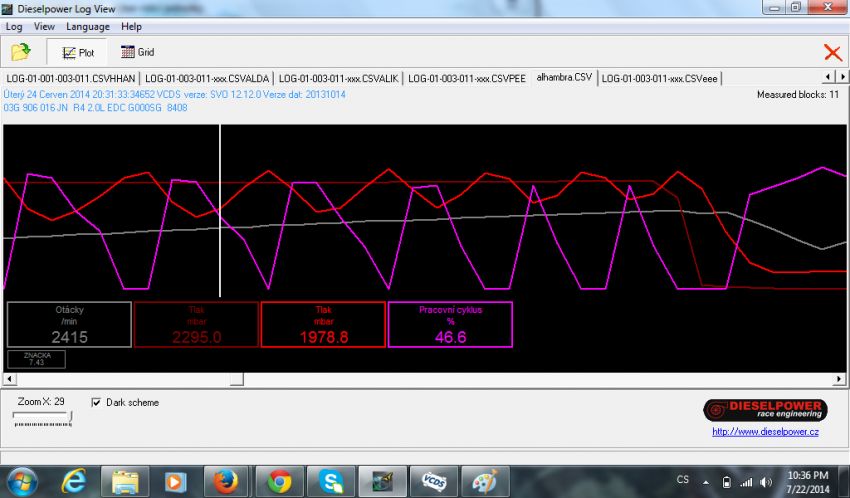Viewport: 850px width, 498px height.
Task: Open a log file with the folder icon
Action: pos(20,52)
